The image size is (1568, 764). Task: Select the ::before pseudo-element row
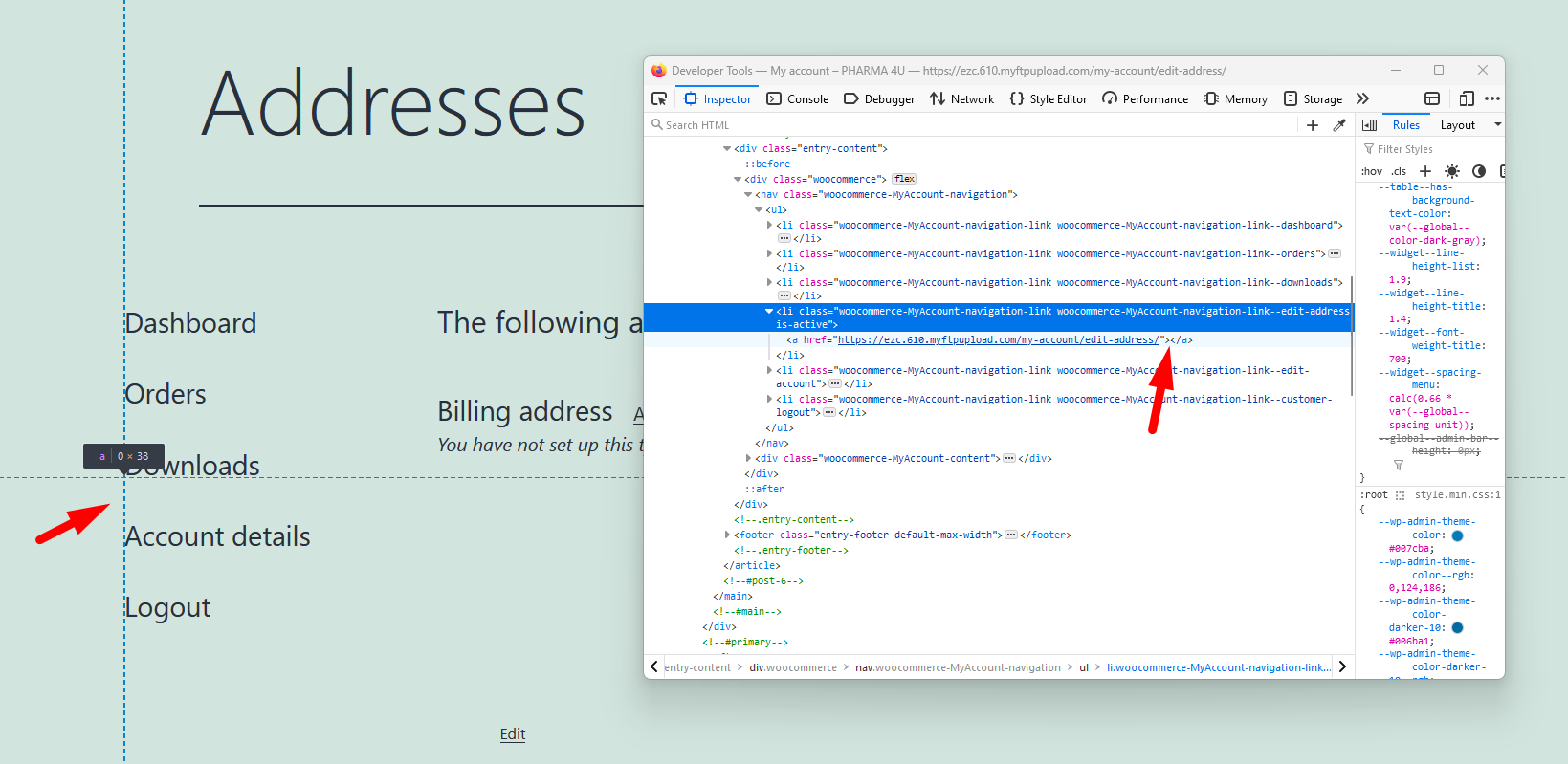[767, 164]
